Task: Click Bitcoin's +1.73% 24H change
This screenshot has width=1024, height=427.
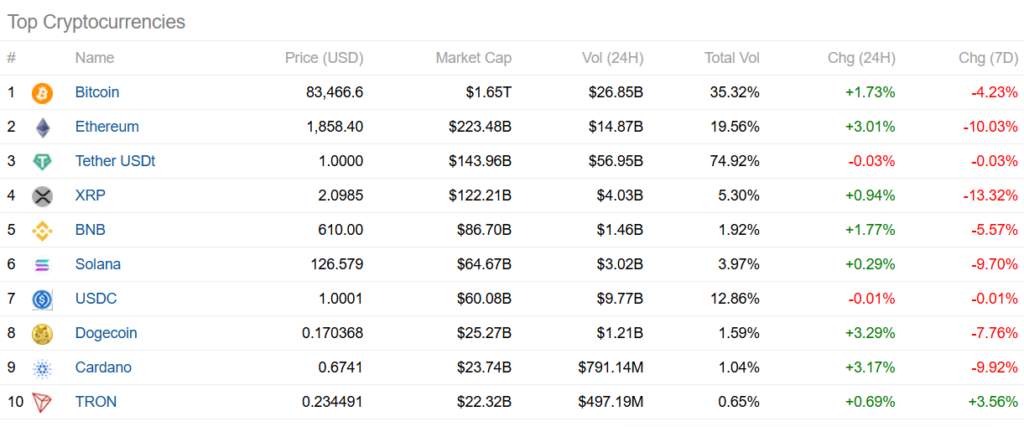Action: coord(870,92)
